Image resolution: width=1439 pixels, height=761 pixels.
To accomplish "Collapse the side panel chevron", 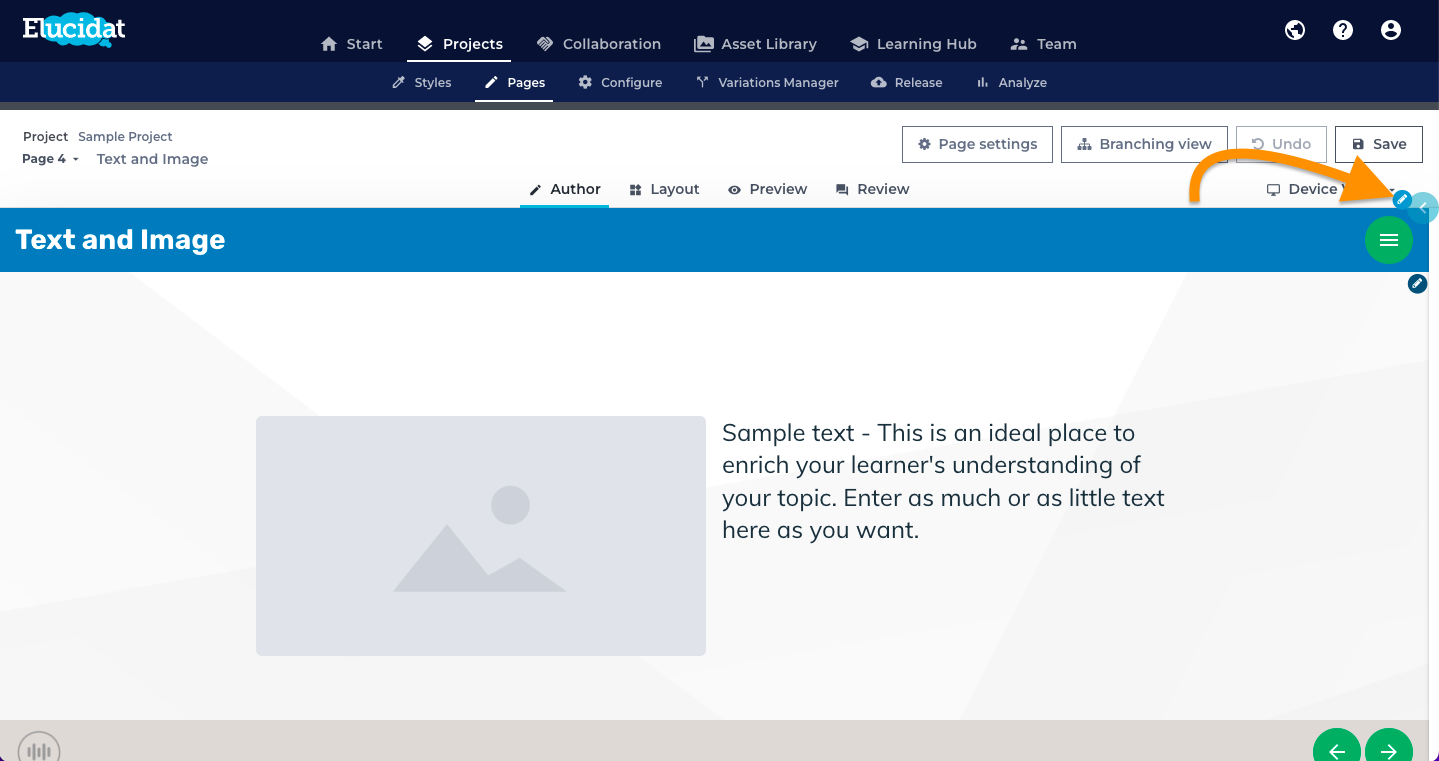I will coord(1424,208).
